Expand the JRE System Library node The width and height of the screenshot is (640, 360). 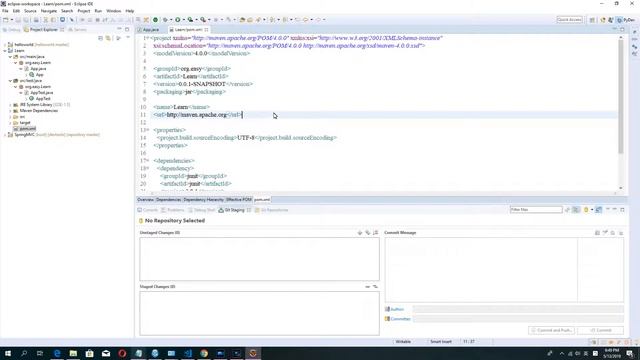10,105
